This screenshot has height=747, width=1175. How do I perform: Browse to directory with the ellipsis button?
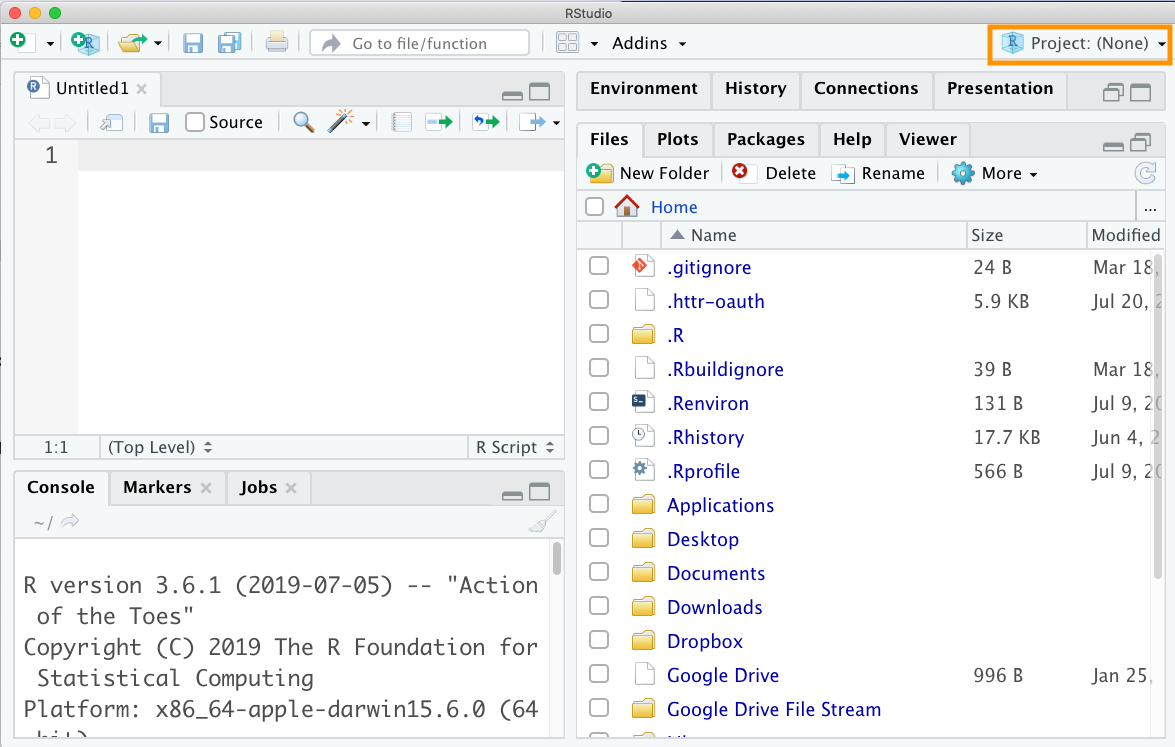pos(1150,208)
